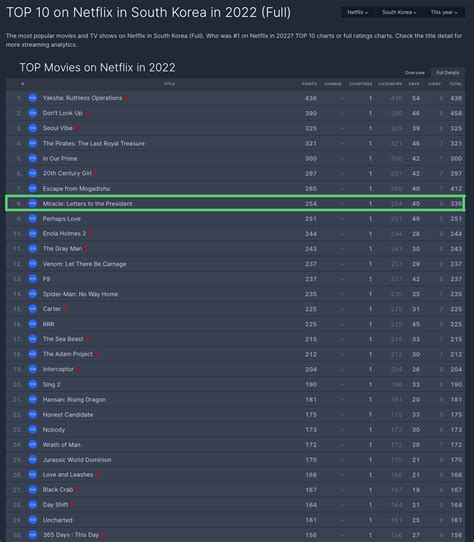Open the Spider-Man: No Way Home link
This screenshot has width=474, height=542.
click(x=80, y=294)
